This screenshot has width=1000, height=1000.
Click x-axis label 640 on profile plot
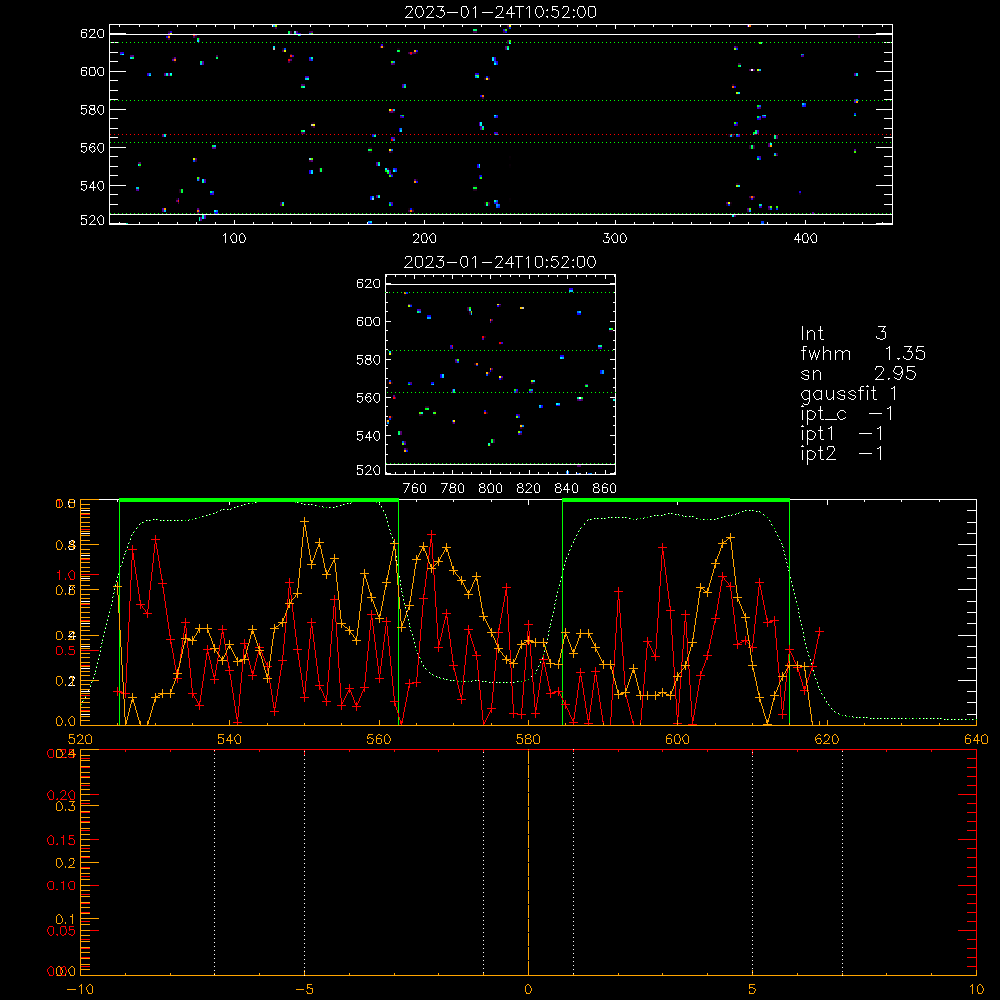point(976,739)
